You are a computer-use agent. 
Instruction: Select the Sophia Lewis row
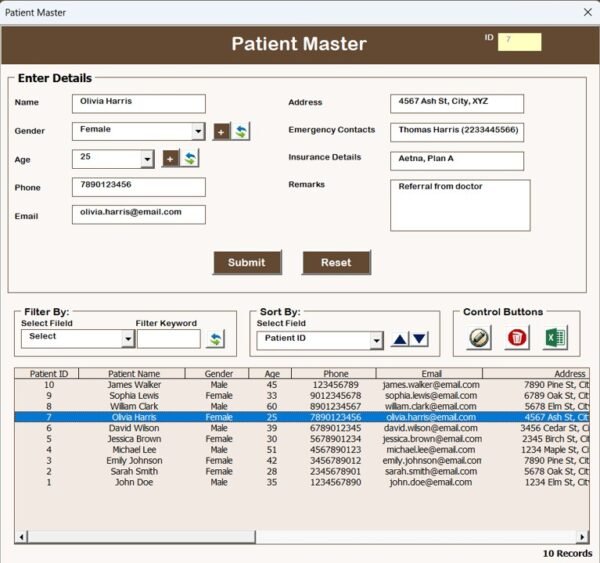(x=302, y=395)
